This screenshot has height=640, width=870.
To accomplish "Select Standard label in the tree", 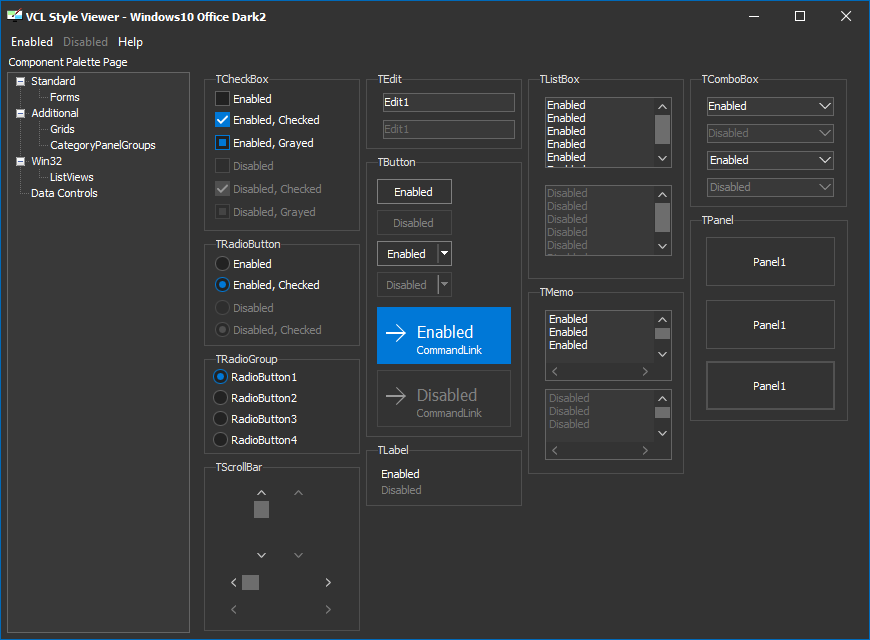I will pyautogui.click(x=53, y=81).
